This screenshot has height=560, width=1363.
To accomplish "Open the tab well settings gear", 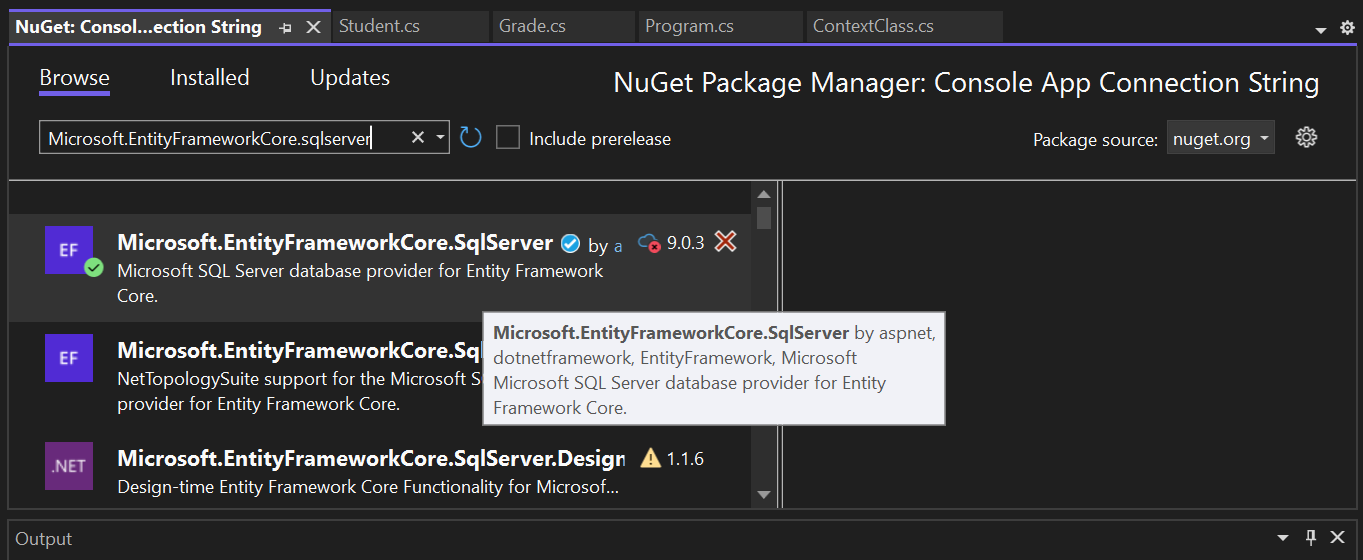I will click(1347, 28).
